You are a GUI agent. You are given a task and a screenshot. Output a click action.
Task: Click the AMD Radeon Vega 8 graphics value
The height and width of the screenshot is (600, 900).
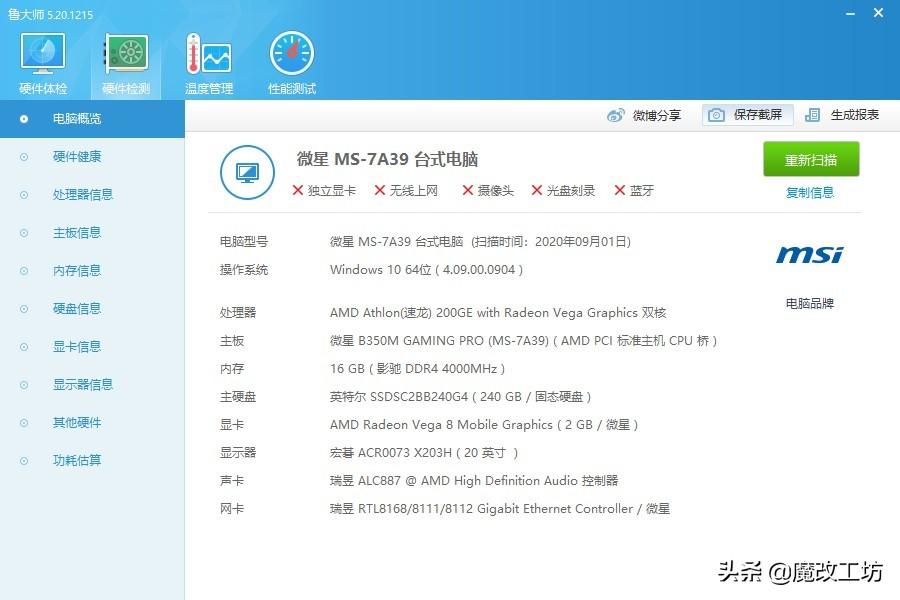pos(484,425)
